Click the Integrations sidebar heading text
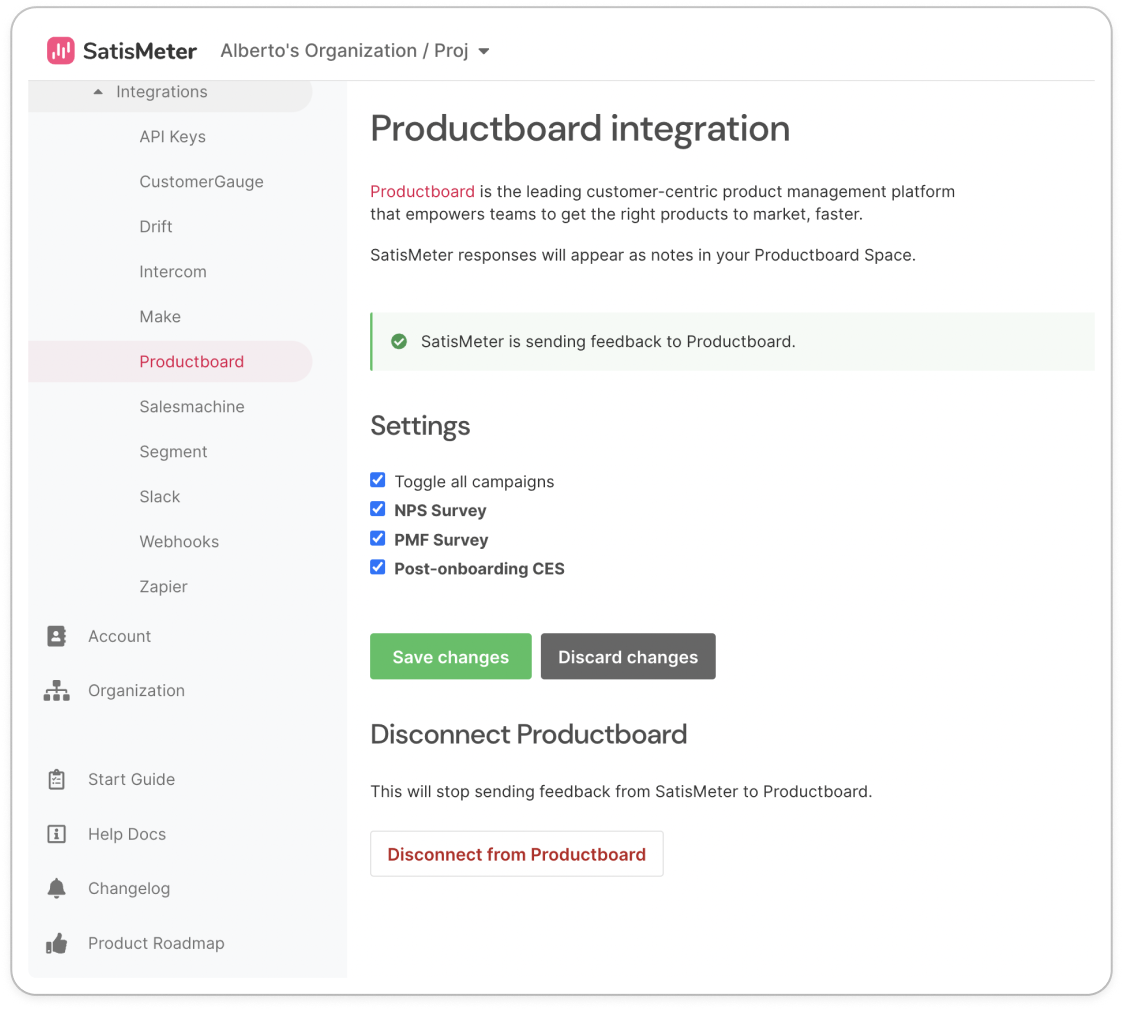The image size is (1123, 1010). pyautogui.click(x=162, y=92)
